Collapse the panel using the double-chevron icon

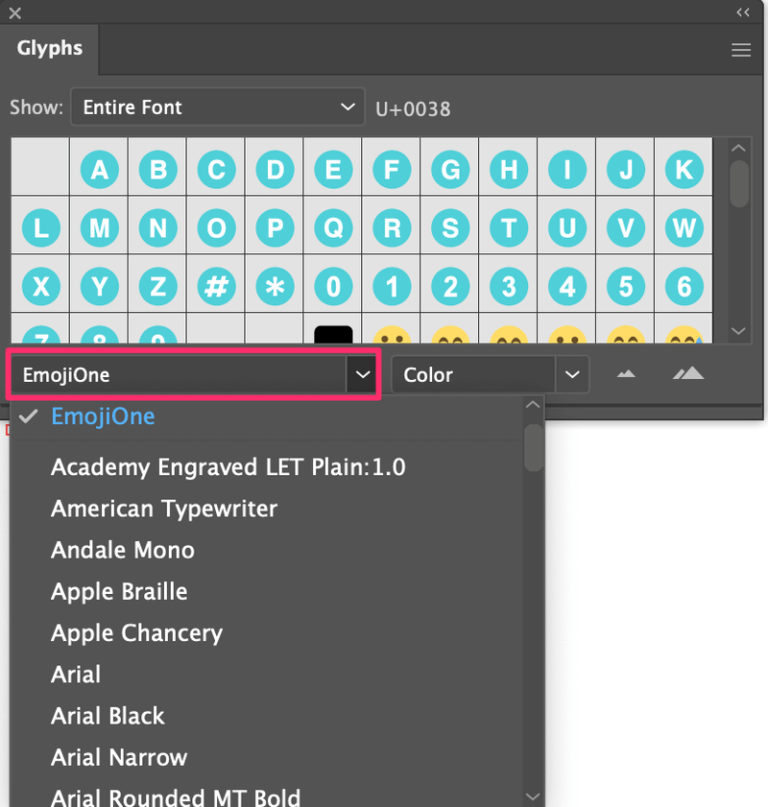pyautogui.click(x=742, y=13)
